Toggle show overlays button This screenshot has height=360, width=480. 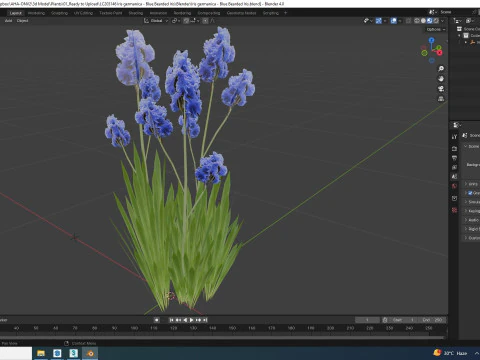point(394,21)
